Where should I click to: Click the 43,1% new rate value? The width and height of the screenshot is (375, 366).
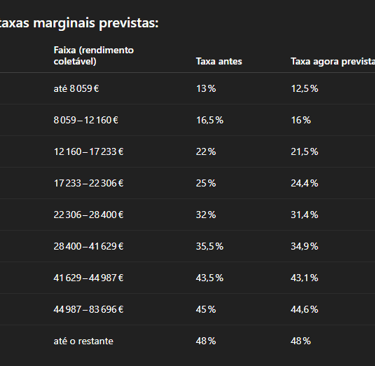(305, 278)
